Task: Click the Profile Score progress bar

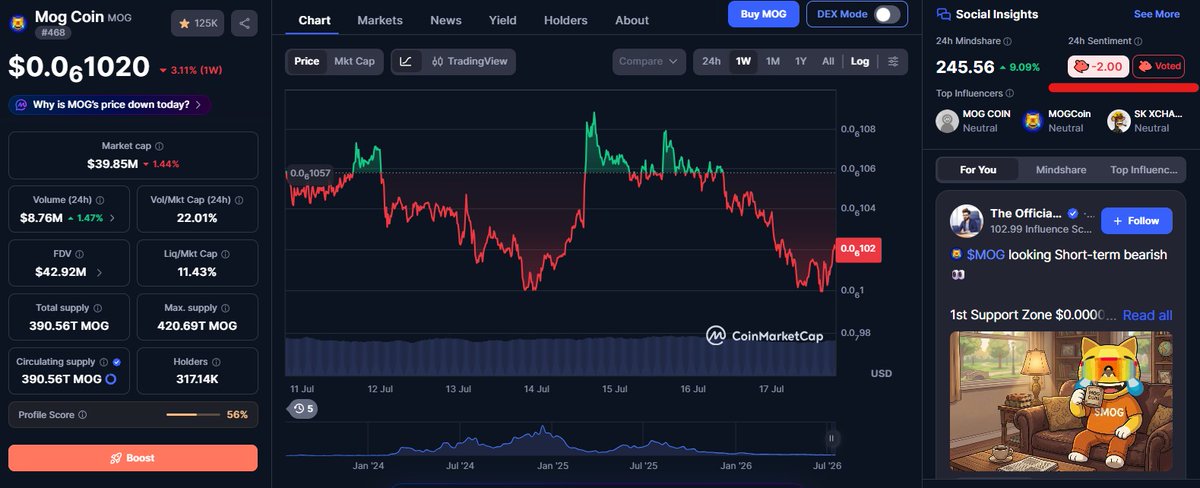Action: tap(191, 414)
